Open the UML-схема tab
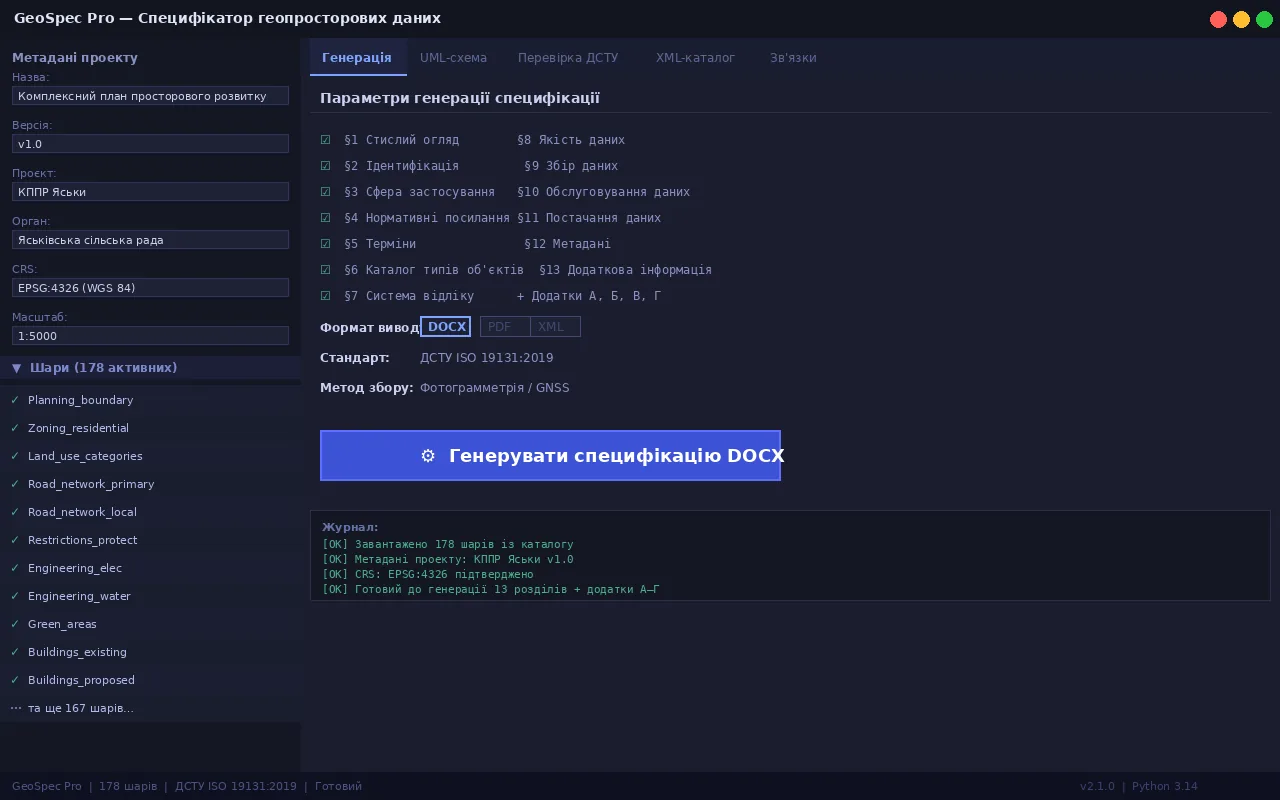Screen dimensions: 1280x800 453,58
